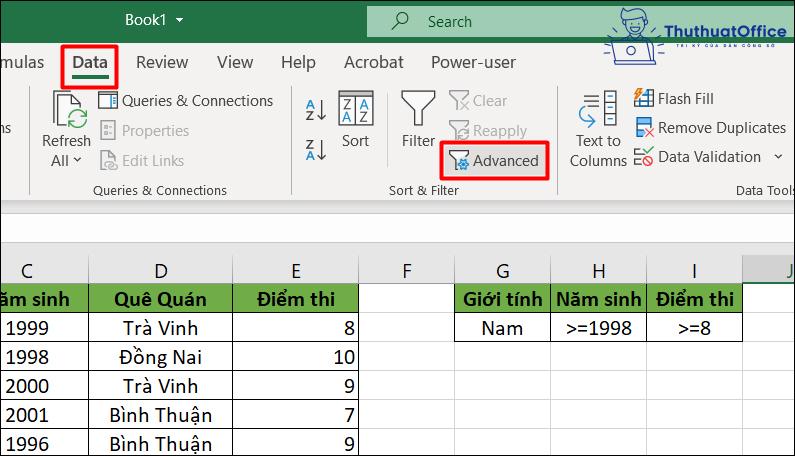Launch Text to Columns wizard
This screenshot has width=795, height=456.
pos(598,129)
